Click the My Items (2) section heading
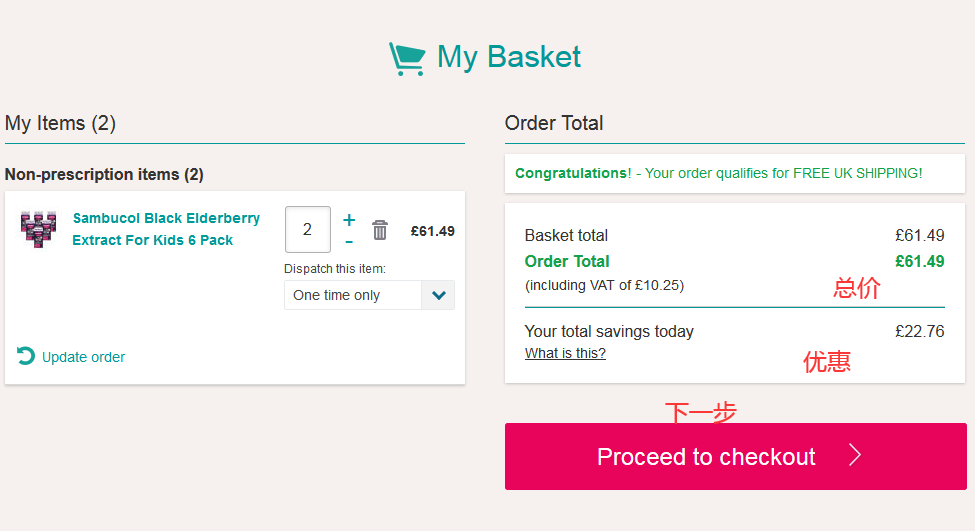This screenshot has height=531, width=975. click(61, 123)
